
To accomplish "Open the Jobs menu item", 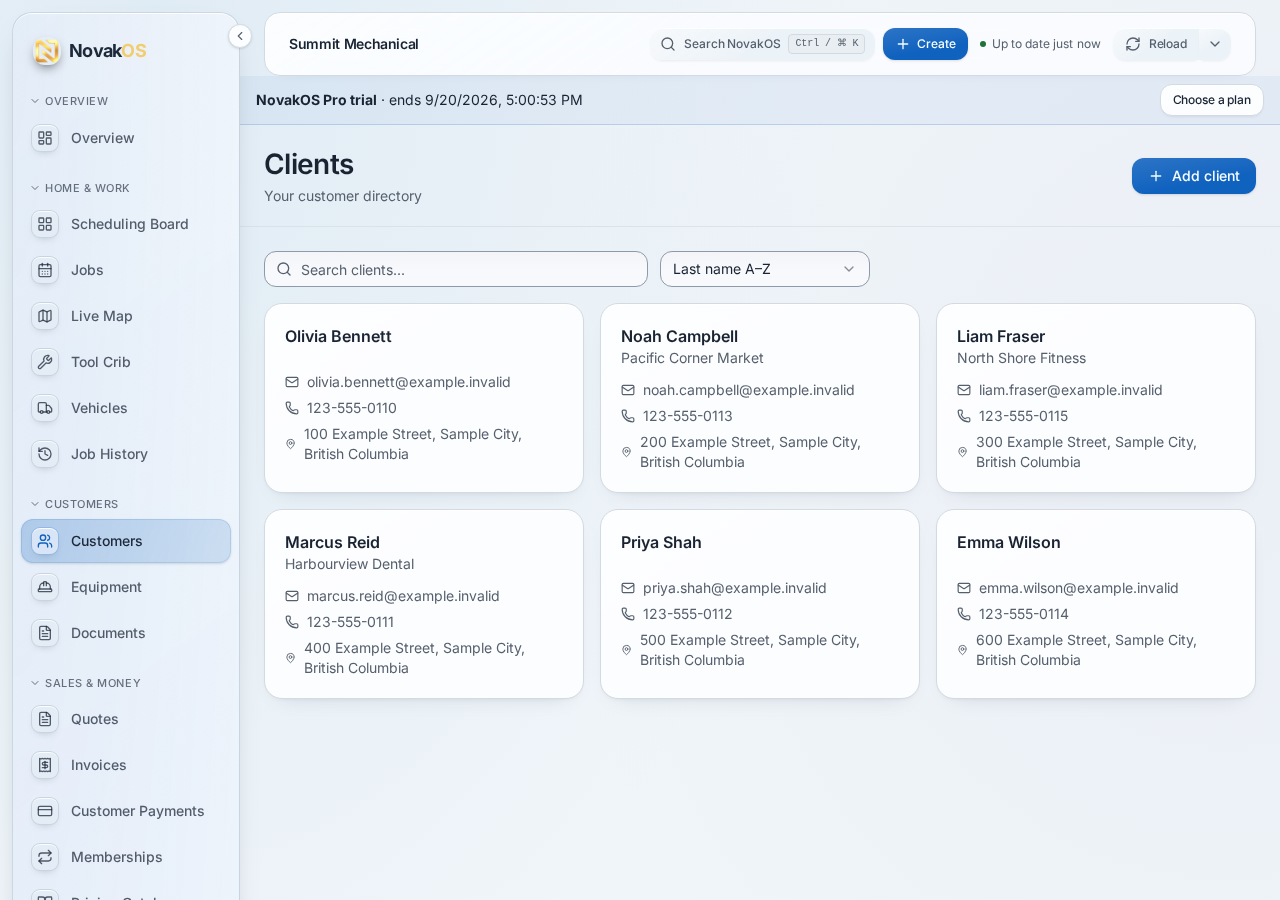I will [x=126, y=270].
